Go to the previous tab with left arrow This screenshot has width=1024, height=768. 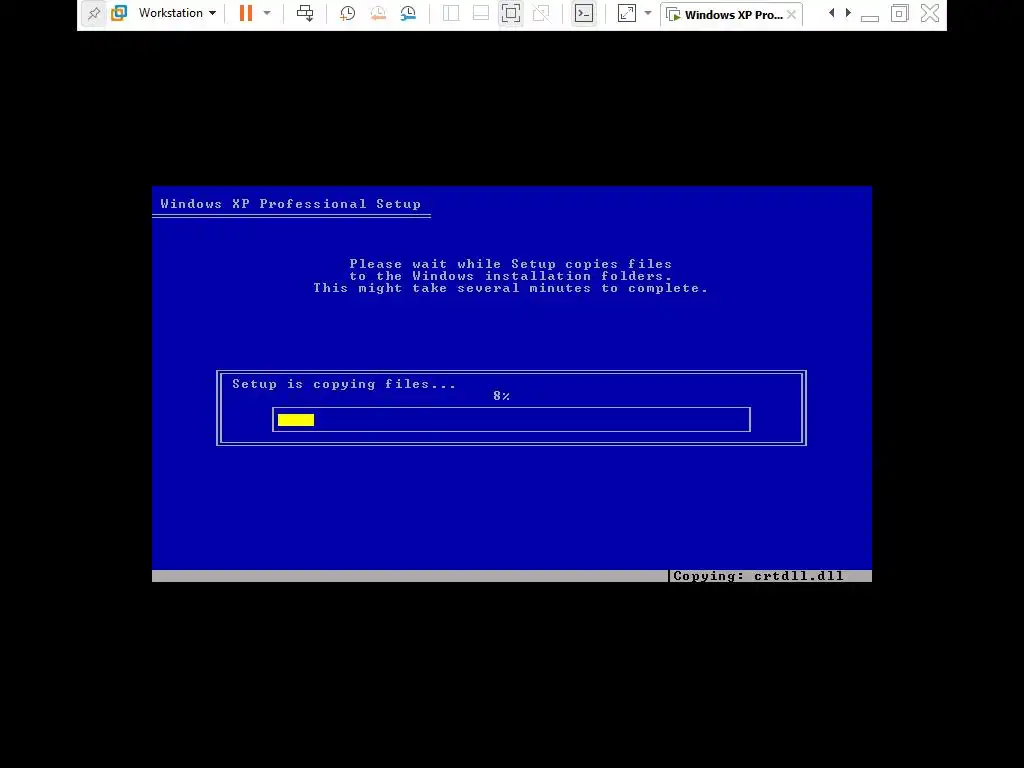click(831, 13)
